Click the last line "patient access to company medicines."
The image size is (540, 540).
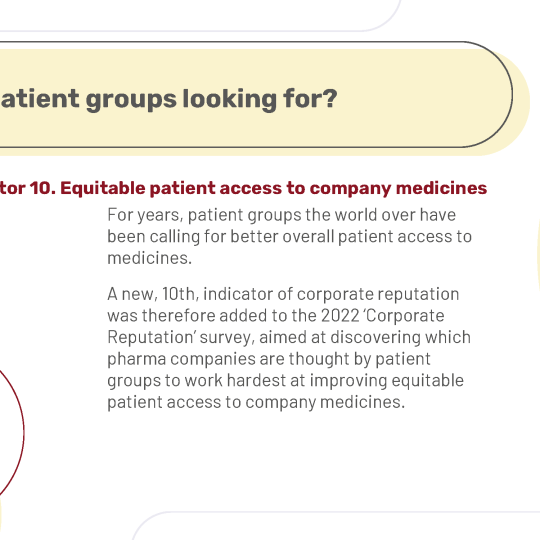click(256, 402)
